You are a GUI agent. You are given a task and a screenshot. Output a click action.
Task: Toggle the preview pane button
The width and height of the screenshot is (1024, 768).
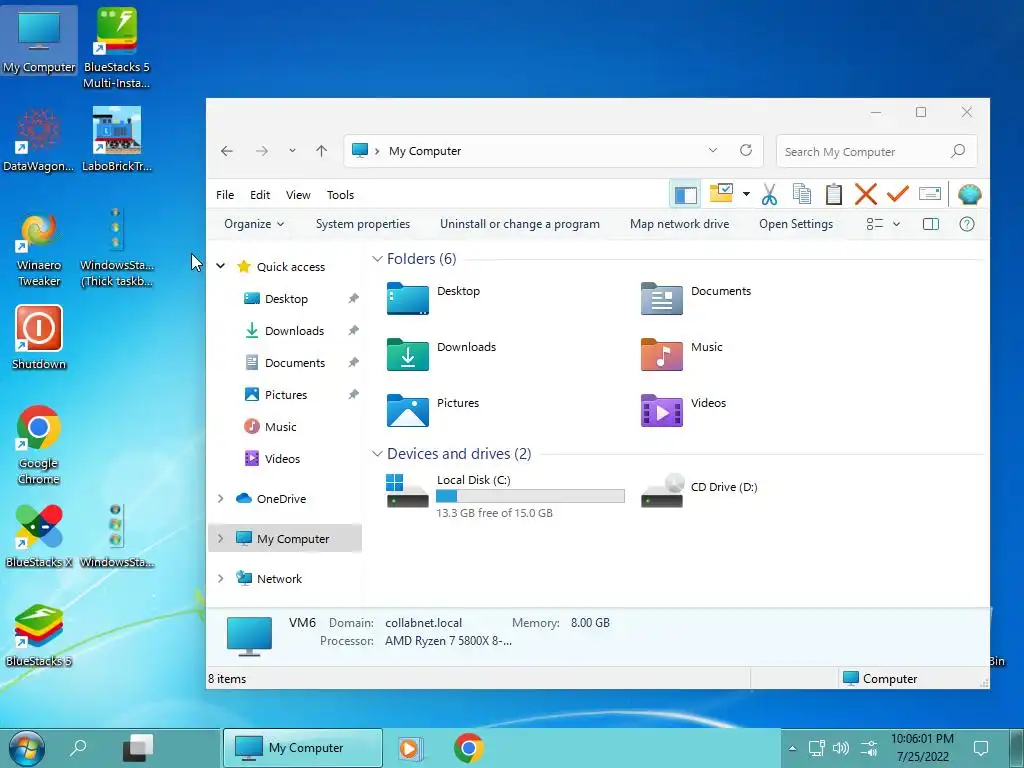coord(931,224)
